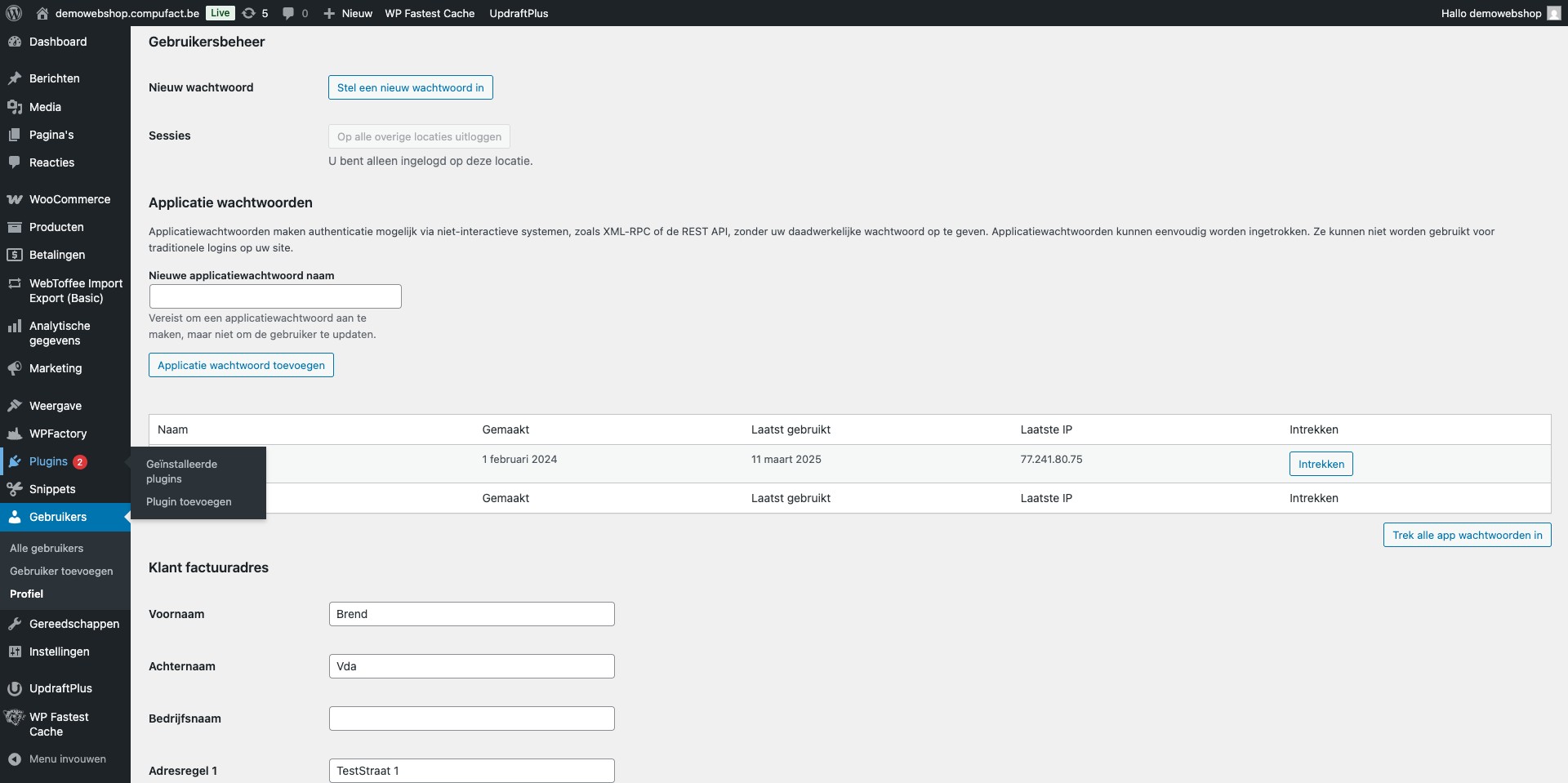Click the home icon beside the site name
This screenshot has width=1568, height=783.
coord(42,13)
